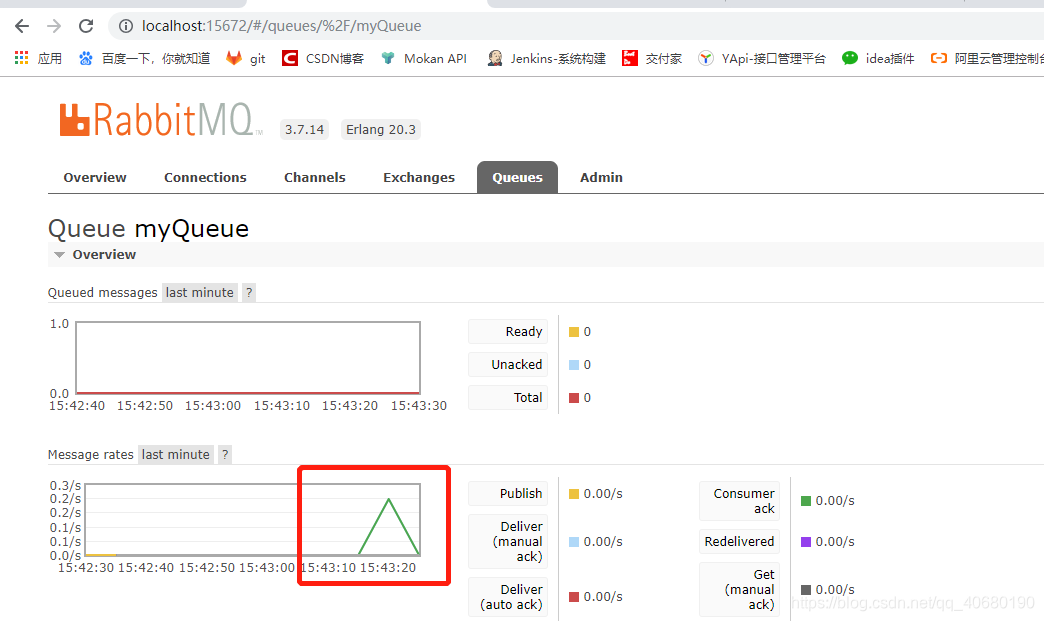Click the Deliver manual ack swatch
Screen dimensions: 1044x621
pyautogui.click(x=574, y=542)
